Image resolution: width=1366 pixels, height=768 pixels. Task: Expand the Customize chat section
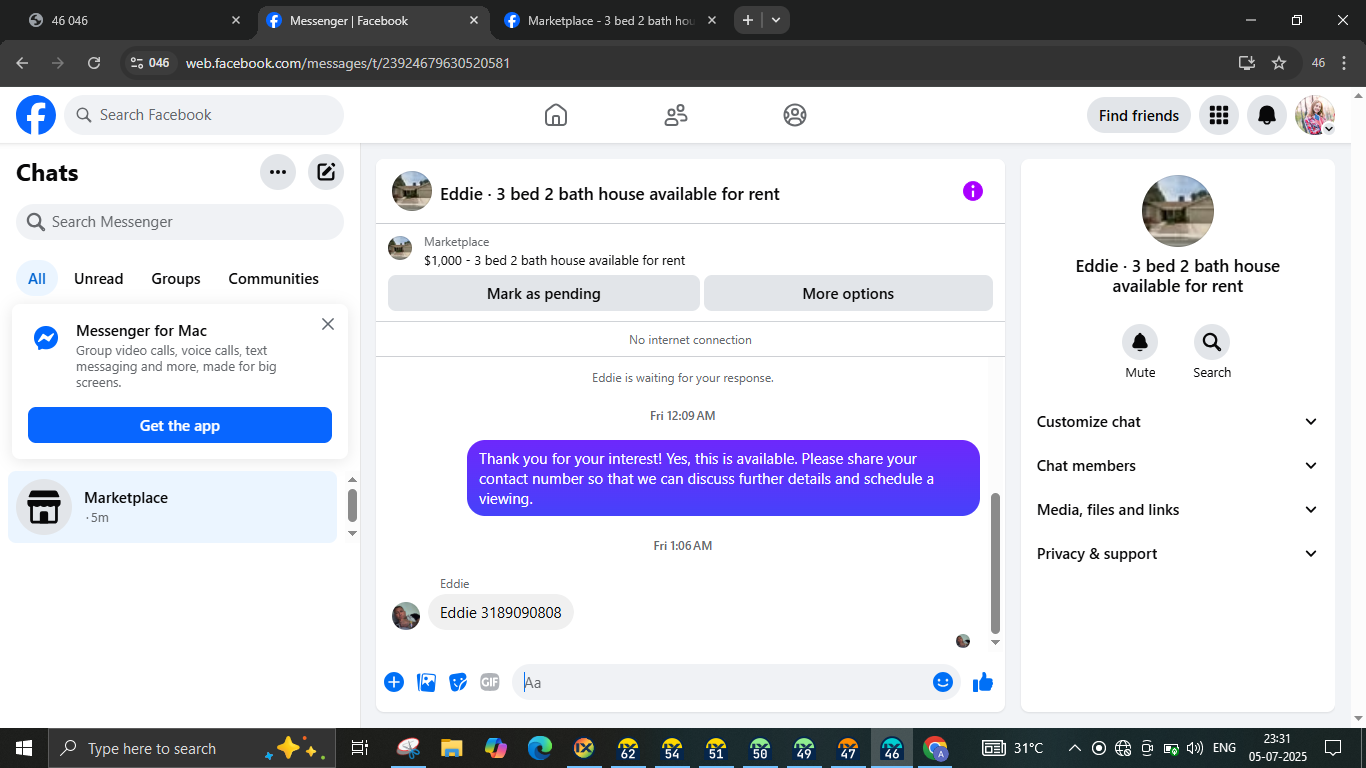tap(1178, 422)
